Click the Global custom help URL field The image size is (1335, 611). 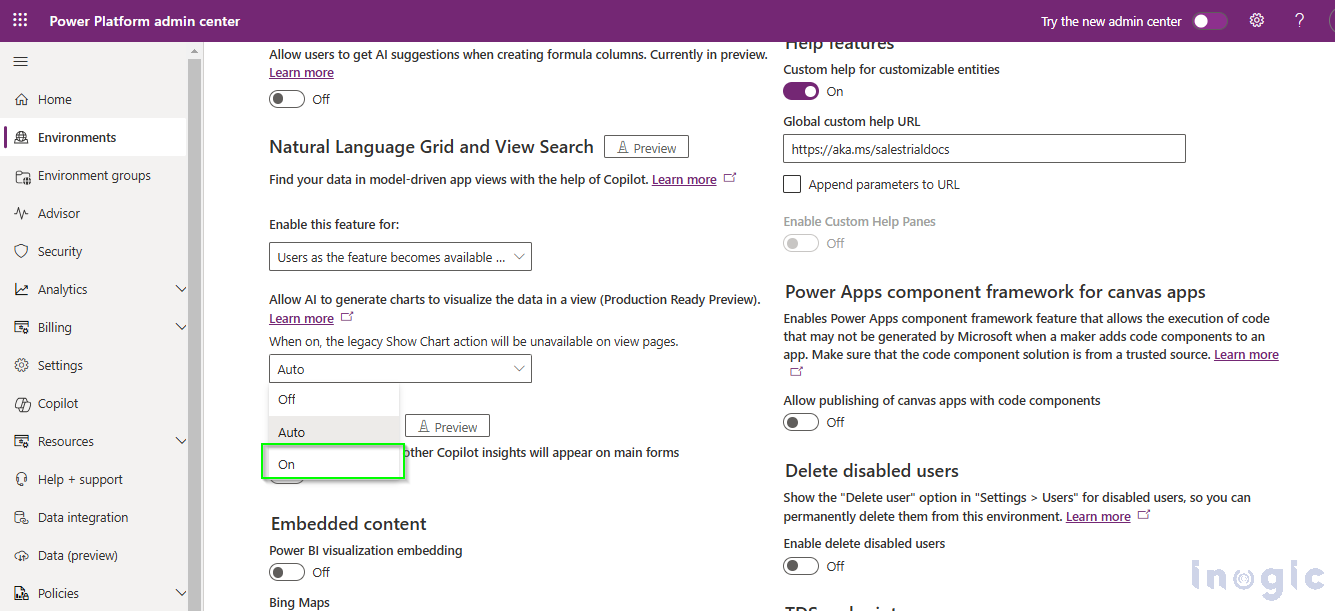(984, 149)
